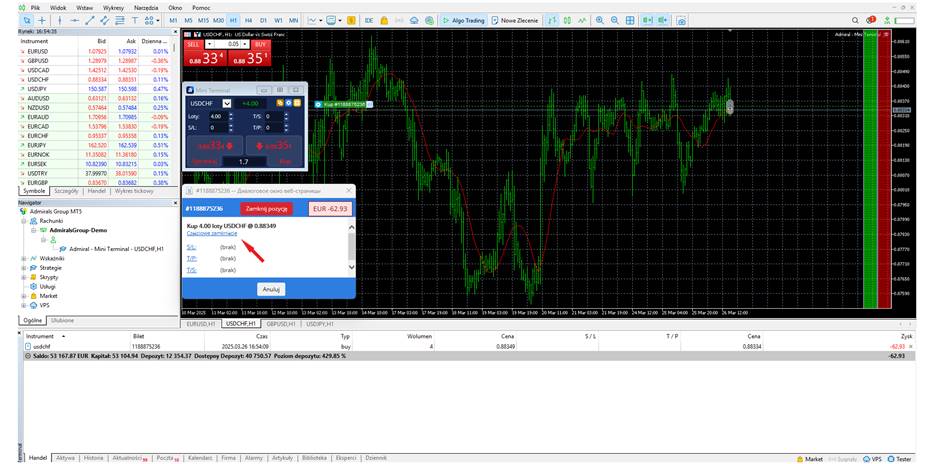Click the Częściowe zamknięcie link

point(212,233)
